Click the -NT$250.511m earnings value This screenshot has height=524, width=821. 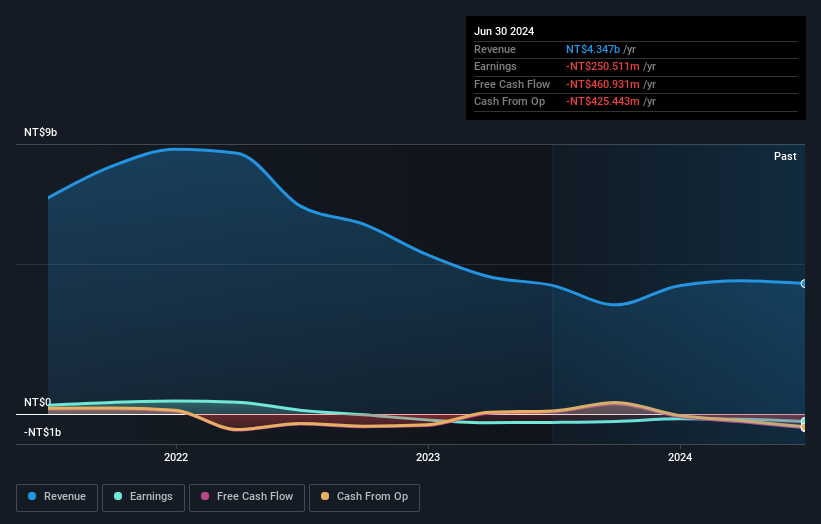click(603, 66)
